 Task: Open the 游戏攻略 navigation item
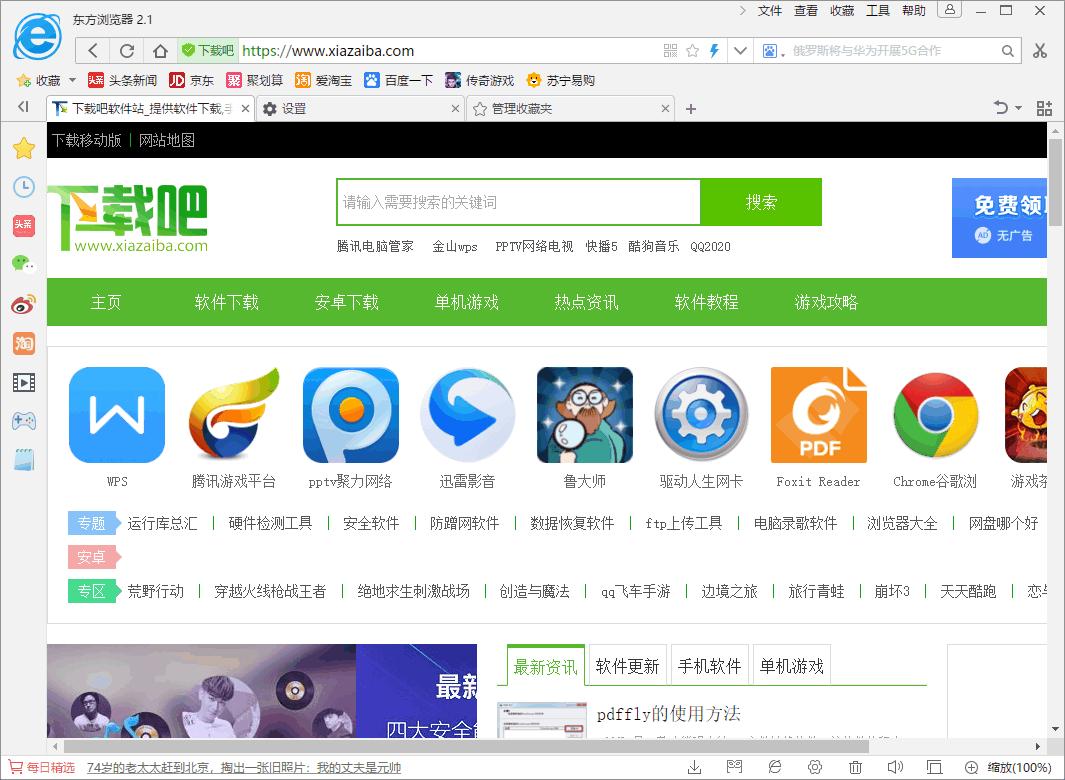click(x=826, y=302)
